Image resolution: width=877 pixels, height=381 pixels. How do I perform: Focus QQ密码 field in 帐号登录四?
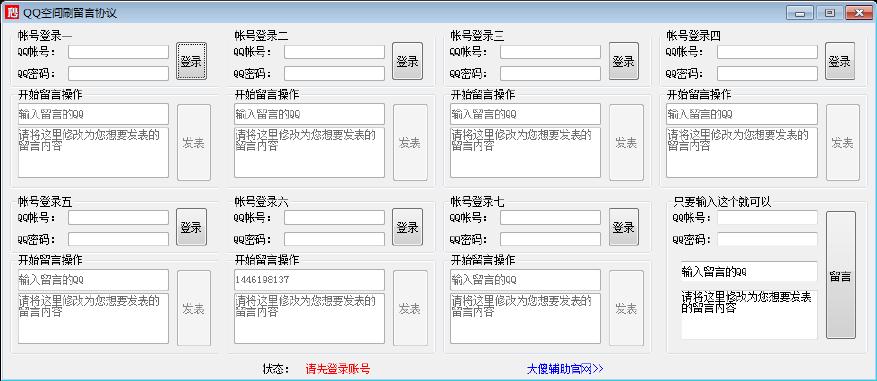[x=767, y=73]
